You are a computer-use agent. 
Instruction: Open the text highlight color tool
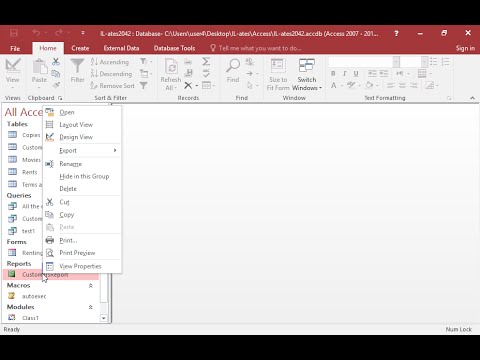[351, 85]
